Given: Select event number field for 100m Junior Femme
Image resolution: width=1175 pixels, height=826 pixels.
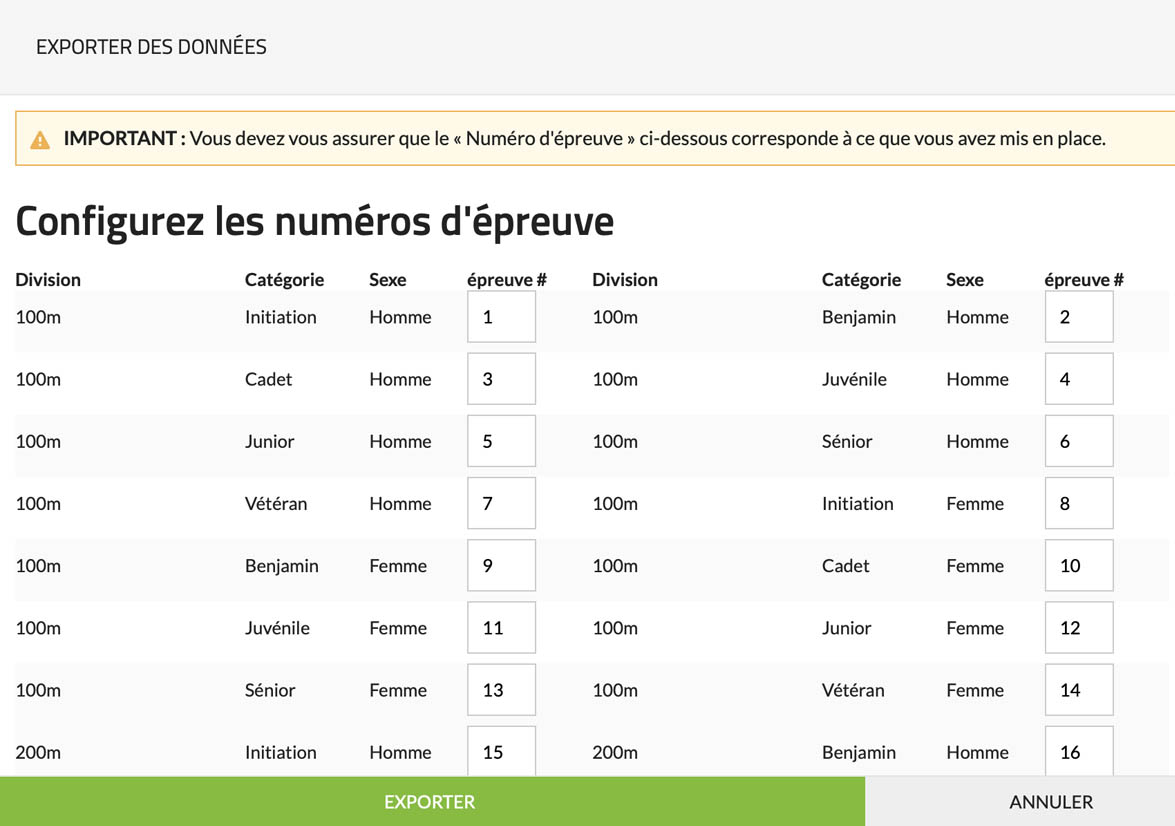Looking at the screenshot, I should [x=1078, y=628].
